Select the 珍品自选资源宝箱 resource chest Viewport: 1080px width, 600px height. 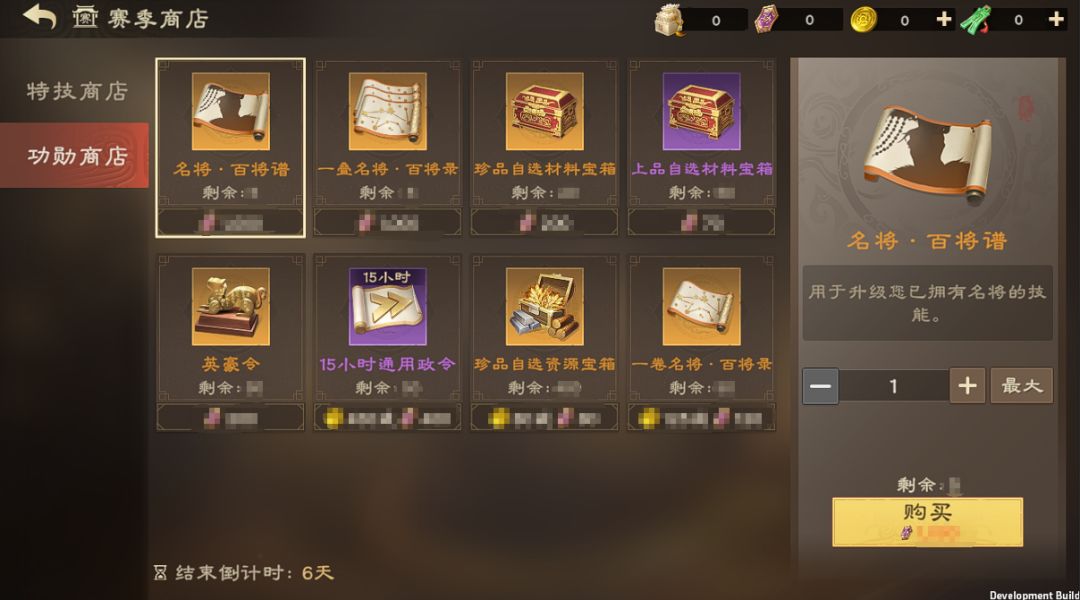click(x=544, y=342)
